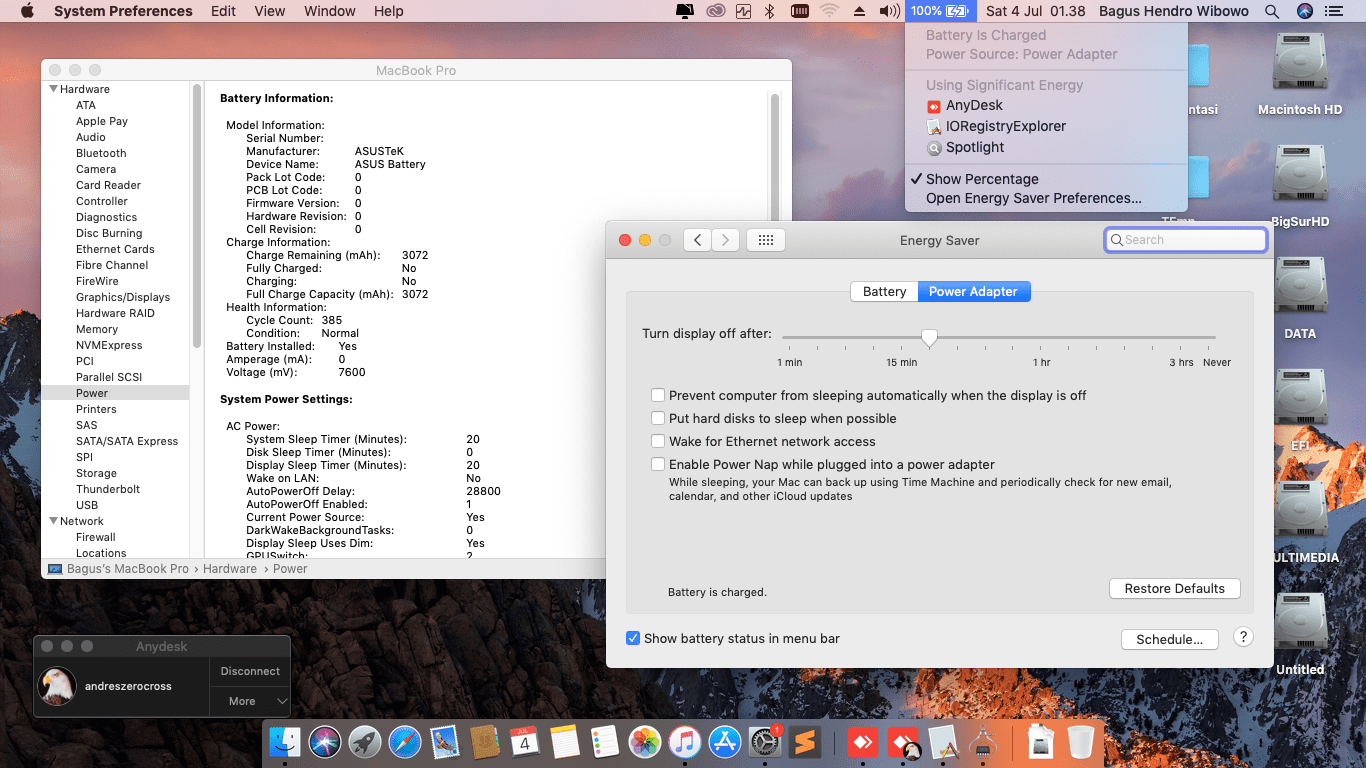1366x768 pixels.
Task: Open Mail stamp icon in Dock
Action: tap(445, 742)
